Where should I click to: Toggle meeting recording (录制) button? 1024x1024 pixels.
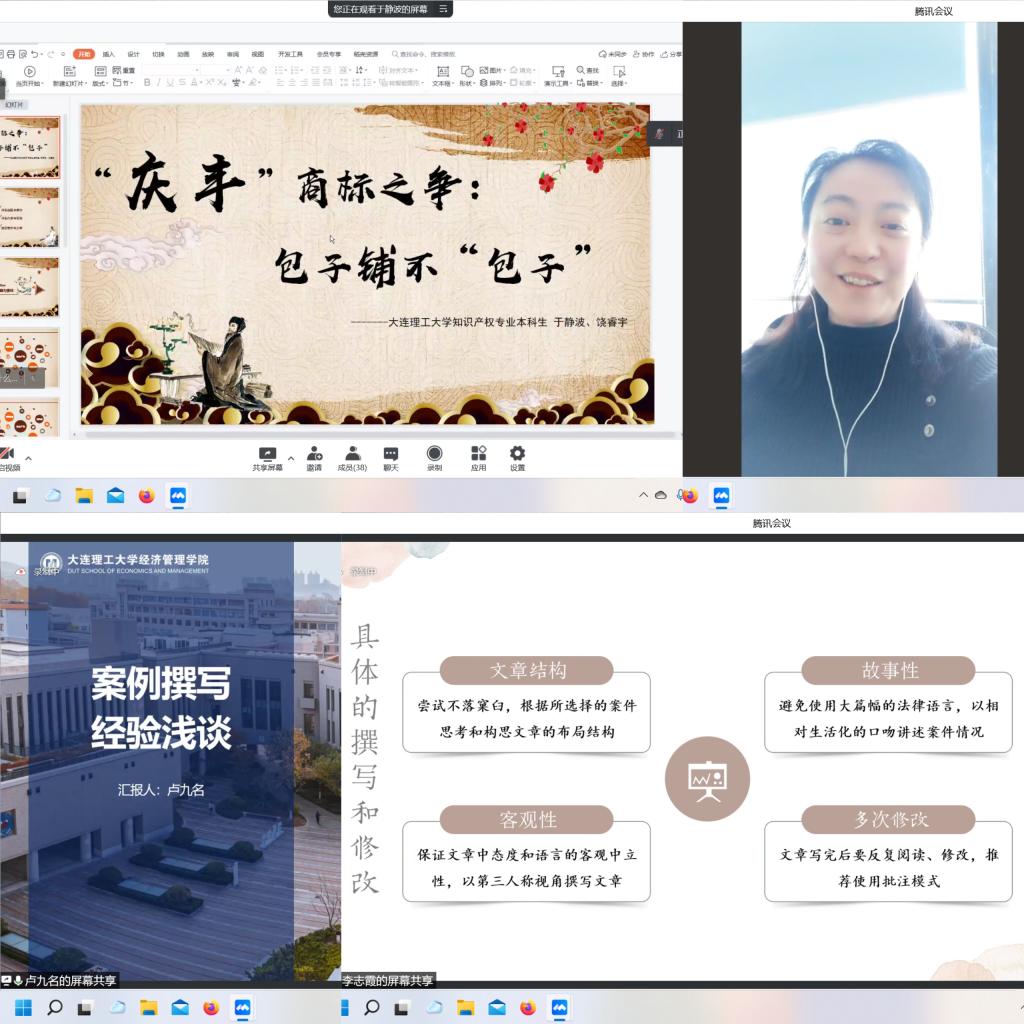(434, 455)
